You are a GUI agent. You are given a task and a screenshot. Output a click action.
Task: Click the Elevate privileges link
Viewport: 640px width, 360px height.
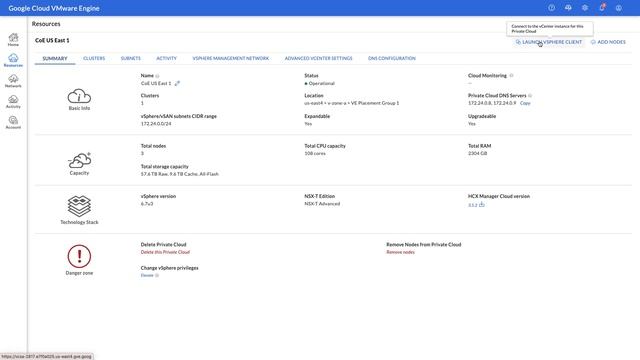click(x=147, y=276)
